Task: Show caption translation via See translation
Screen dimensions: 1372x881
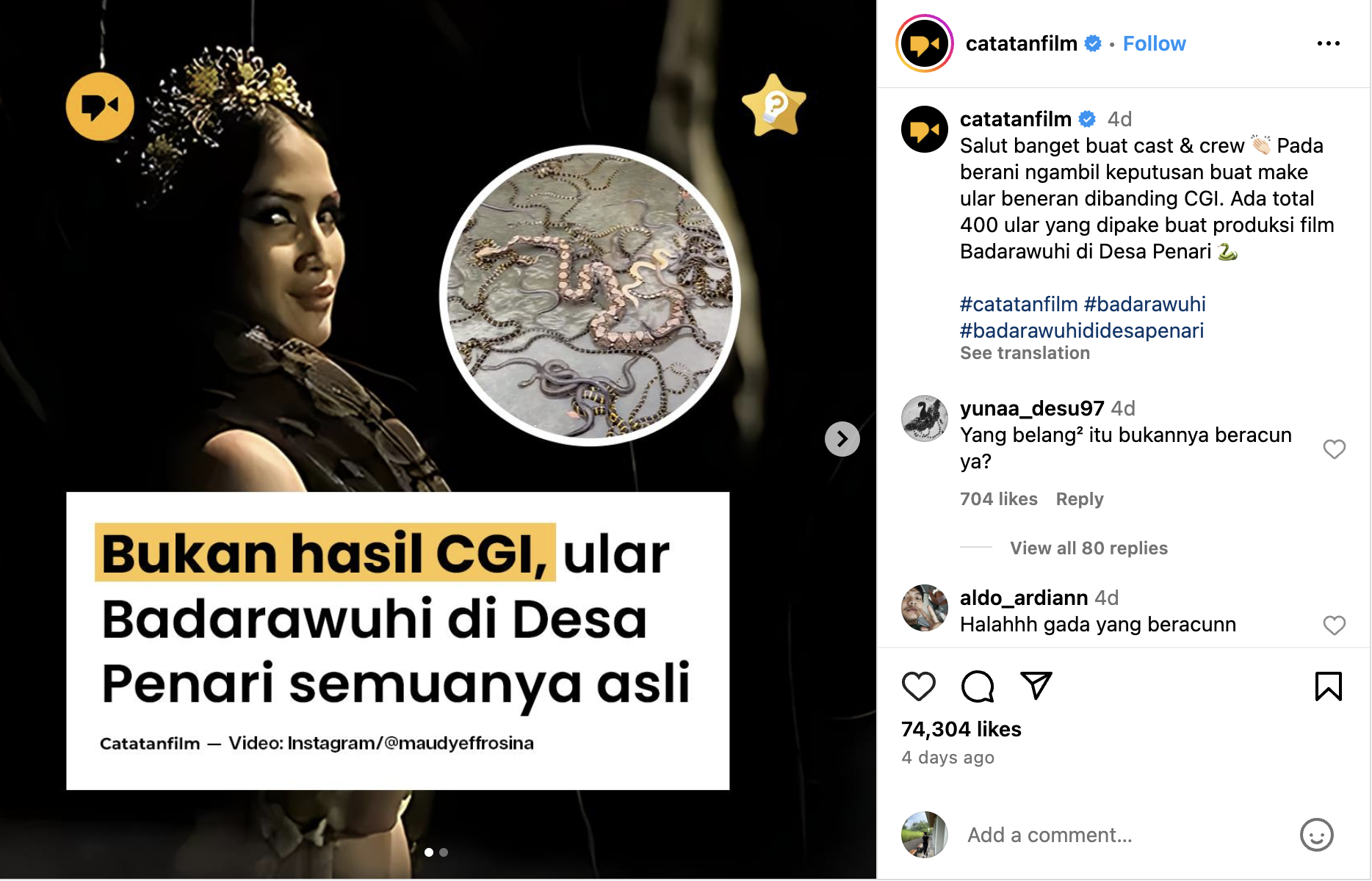Action: pyautogui.click(x=1025, y=353)
